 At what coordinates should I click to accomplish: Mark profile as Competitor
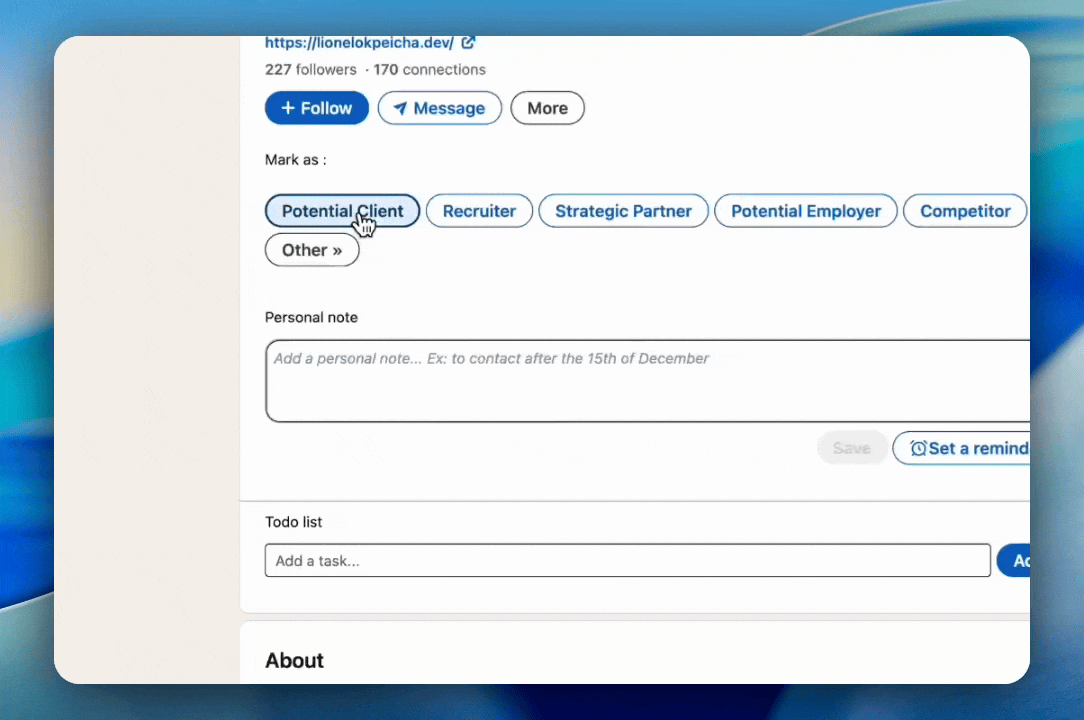[964, 211]
